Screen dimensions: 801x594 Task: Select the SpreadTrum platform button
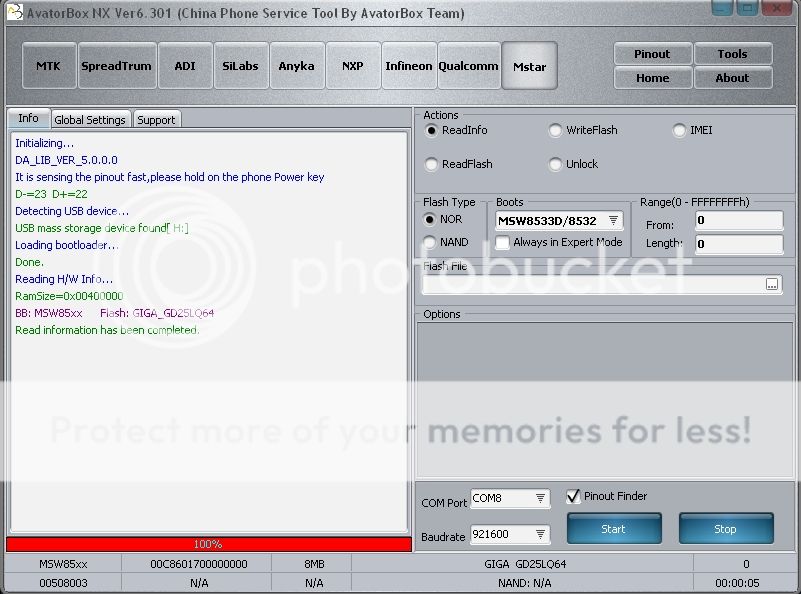[x=116, y=66]
